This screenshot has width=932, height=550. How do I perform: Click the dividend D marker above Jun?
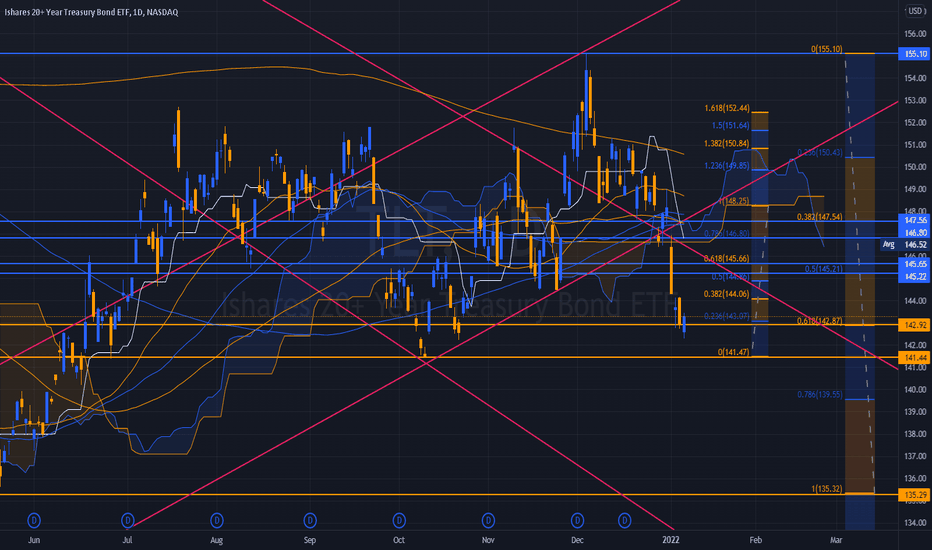point(34,521)
